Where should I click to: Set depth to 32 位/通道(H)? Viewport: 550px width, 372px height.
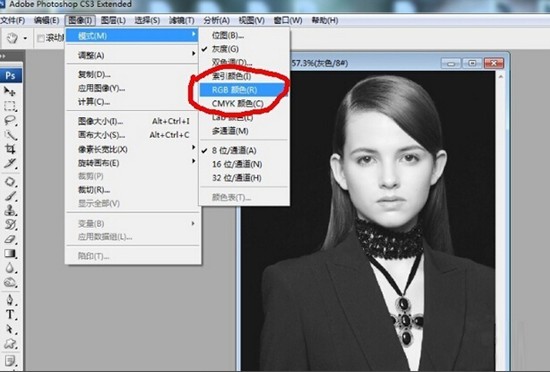(x=244, y=178)
